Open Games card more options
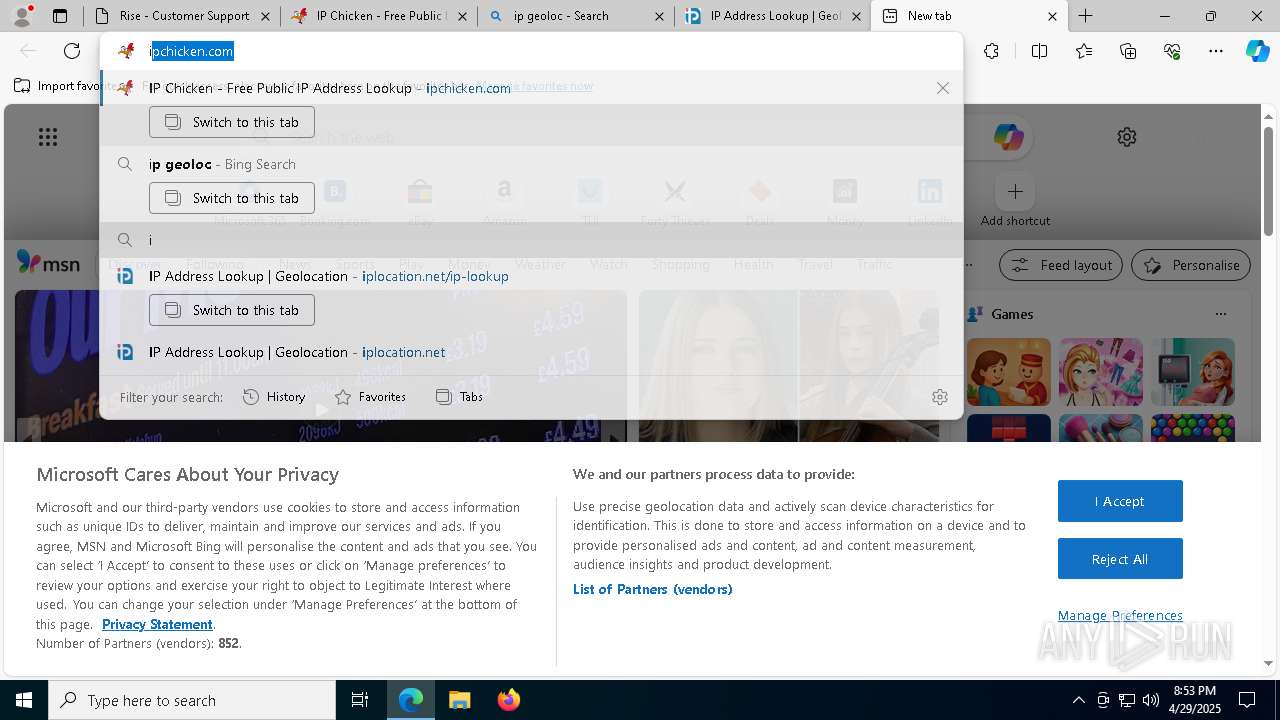This screenshot has height=720, width=1280. coord(1220,314)
